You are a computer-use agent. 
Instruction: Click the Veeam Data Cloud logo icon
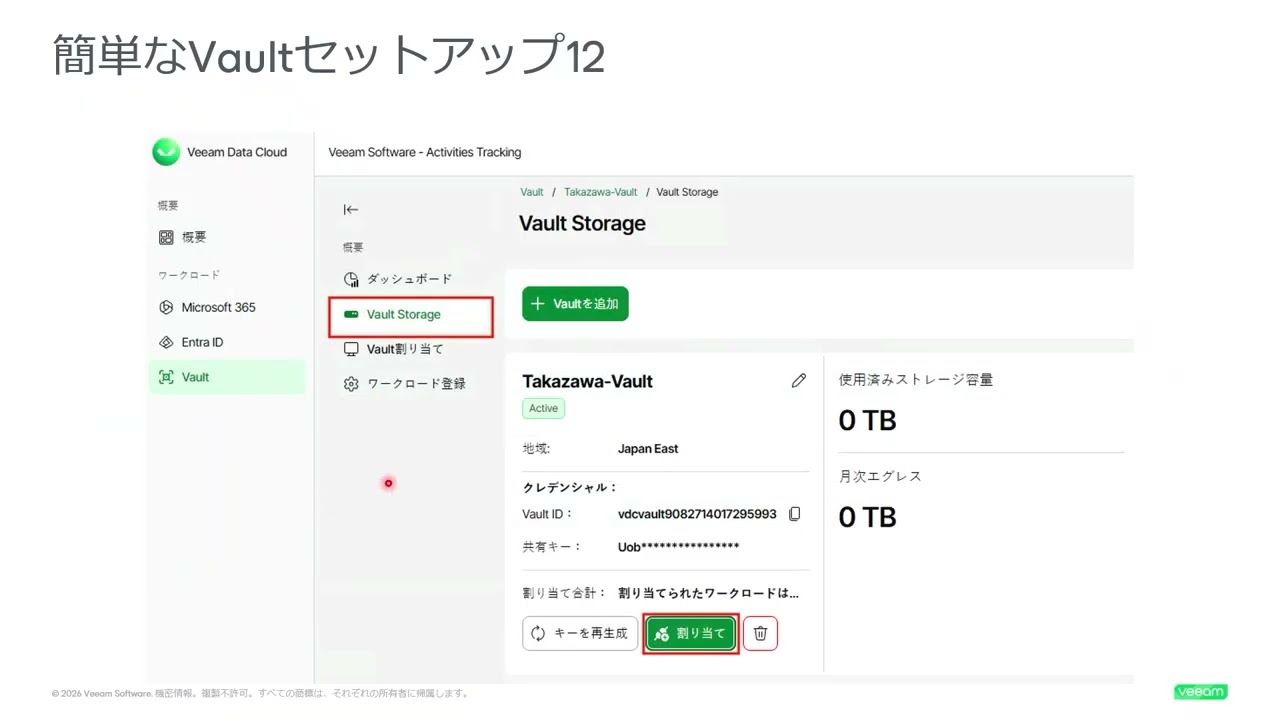[x=166, y=152]
